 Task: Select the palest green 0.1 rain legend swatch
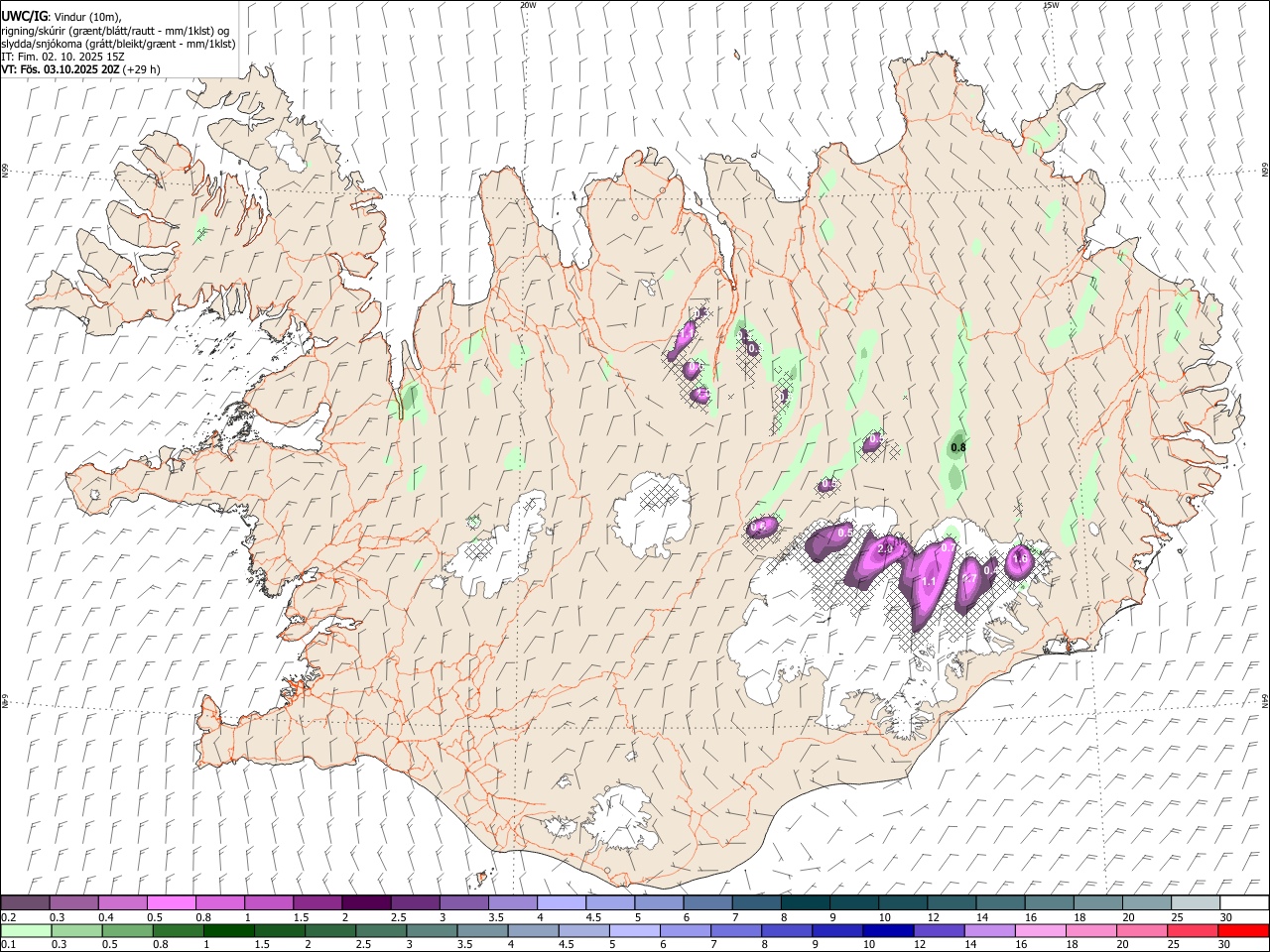[x=25, y=930]
